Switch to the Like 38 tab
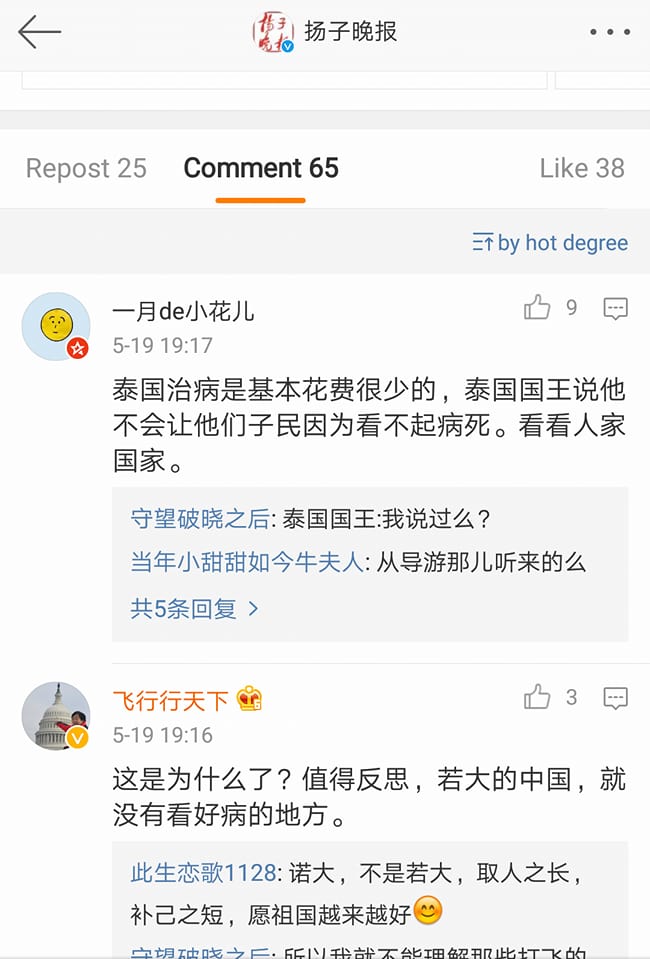Image resolution: width=650 pixels, height=959 pixels. [582, 168]
